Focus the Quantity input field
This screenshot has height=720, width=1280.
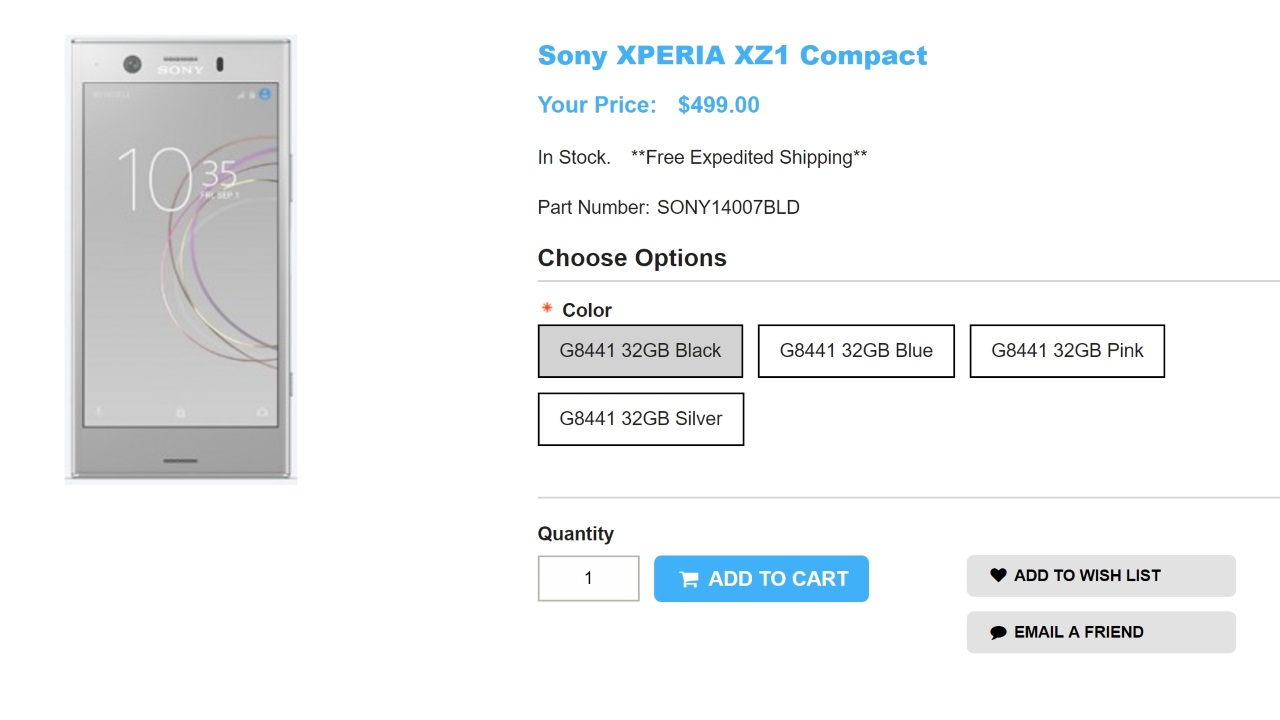(x=588, y=578)
